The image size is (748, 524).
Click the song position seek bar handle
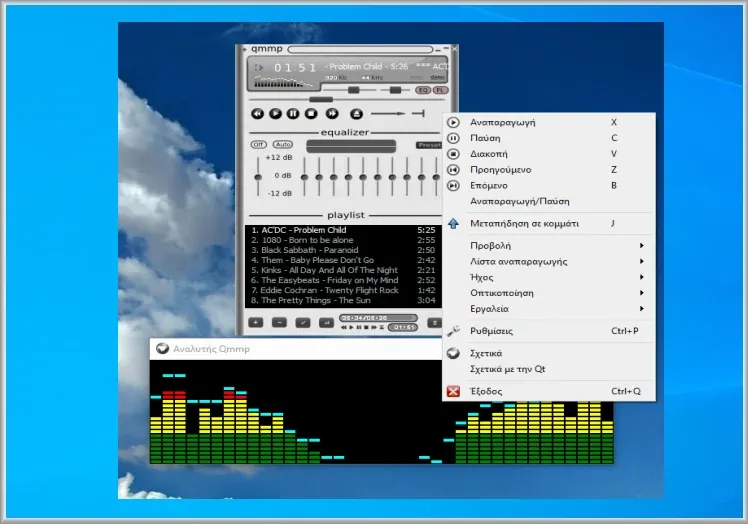click(321, 99)
